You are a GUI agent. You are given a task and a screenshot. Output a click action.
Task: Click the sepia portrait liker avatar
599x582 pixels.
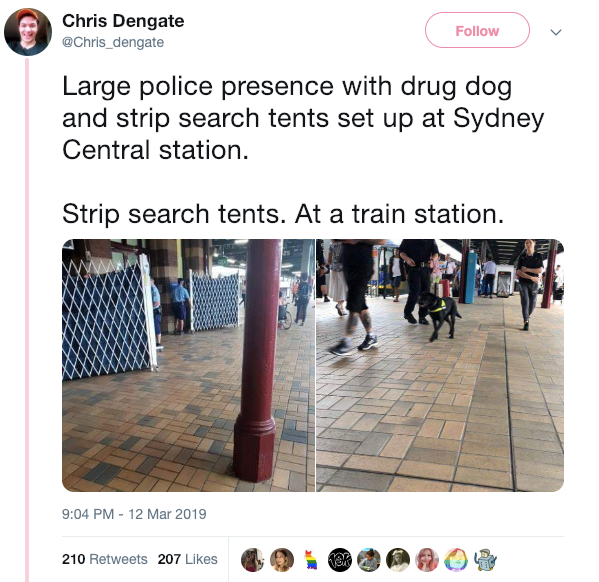pos(398,560)
